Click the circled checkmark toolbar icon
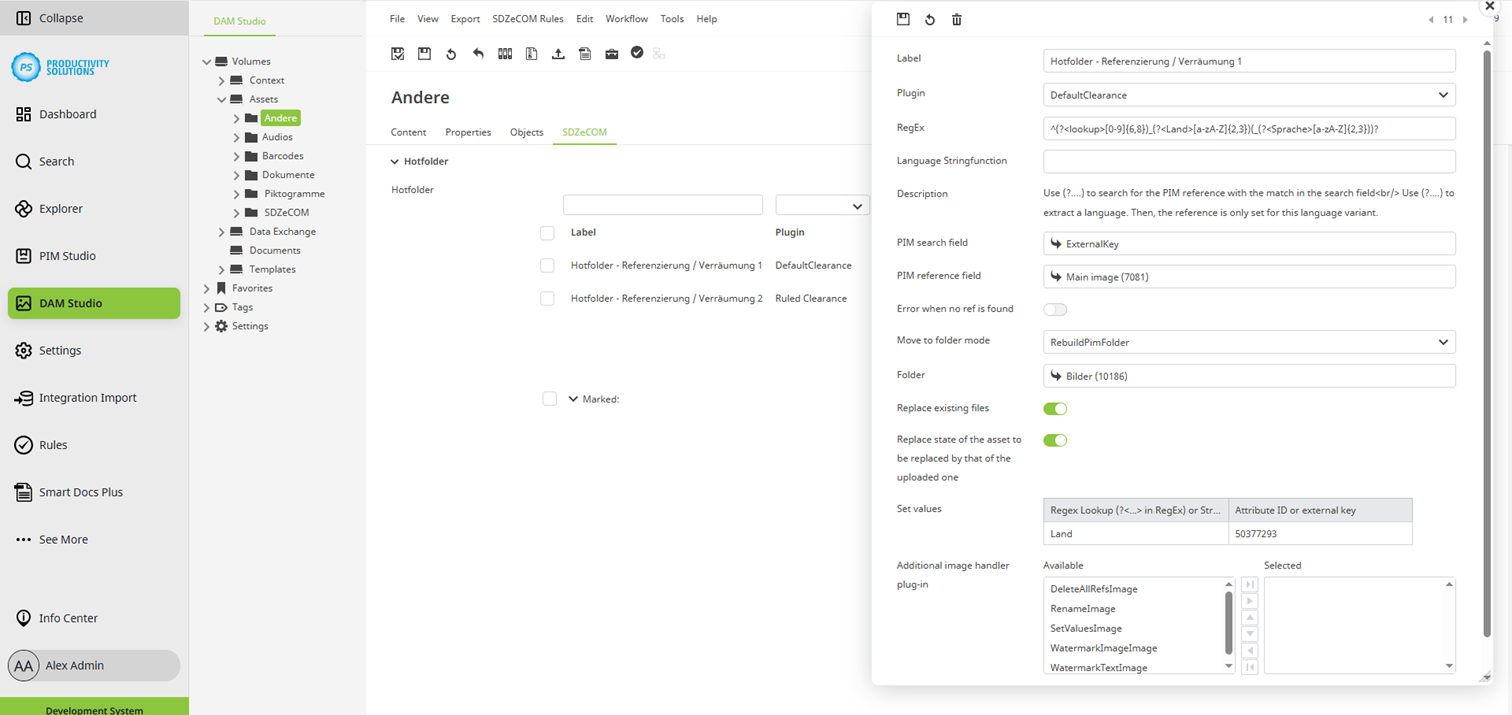The height and width of the screenshot is (715, 1512). (x=637, y=53)
